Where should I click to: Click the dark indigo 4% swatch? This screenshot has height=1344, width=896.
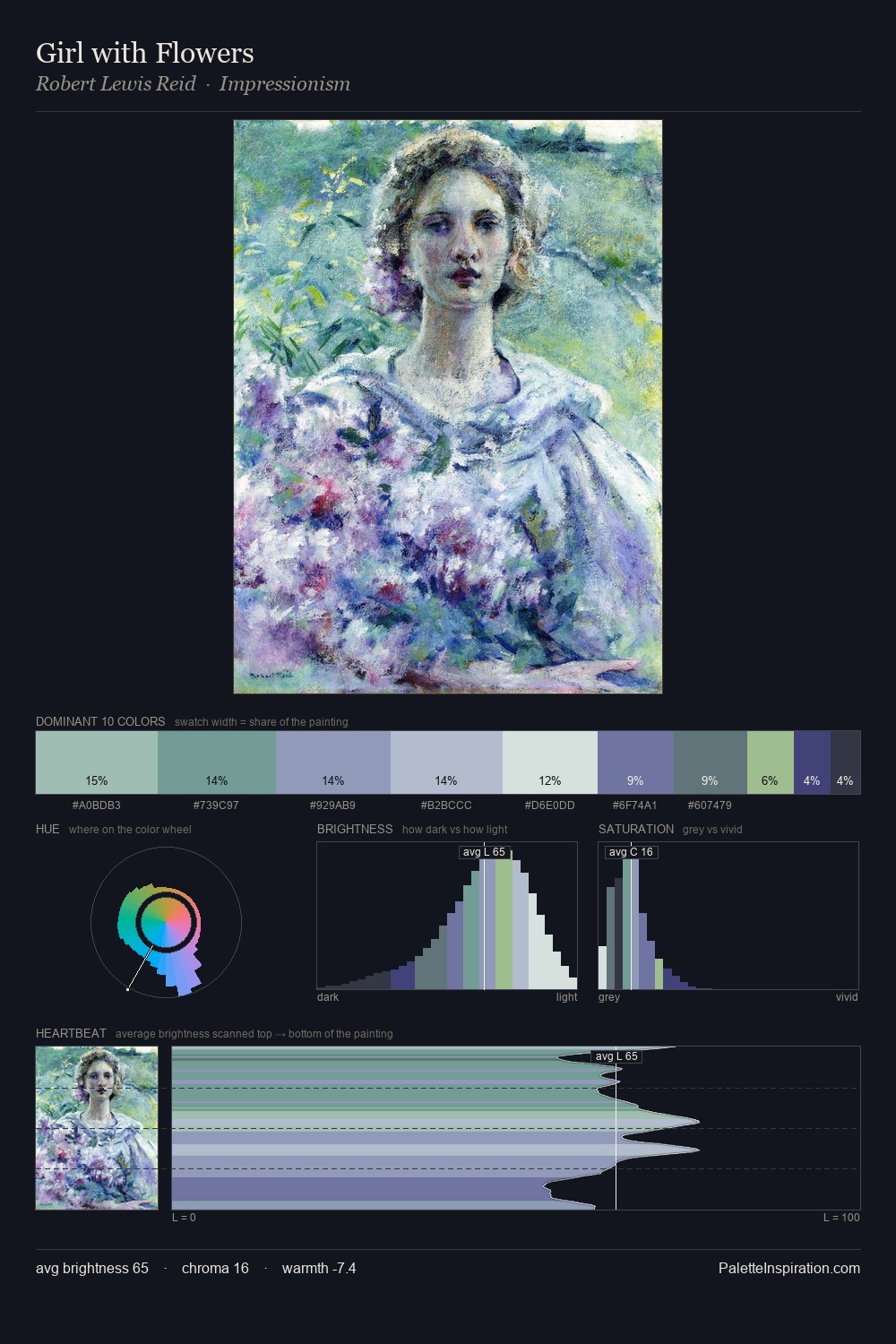812,762
